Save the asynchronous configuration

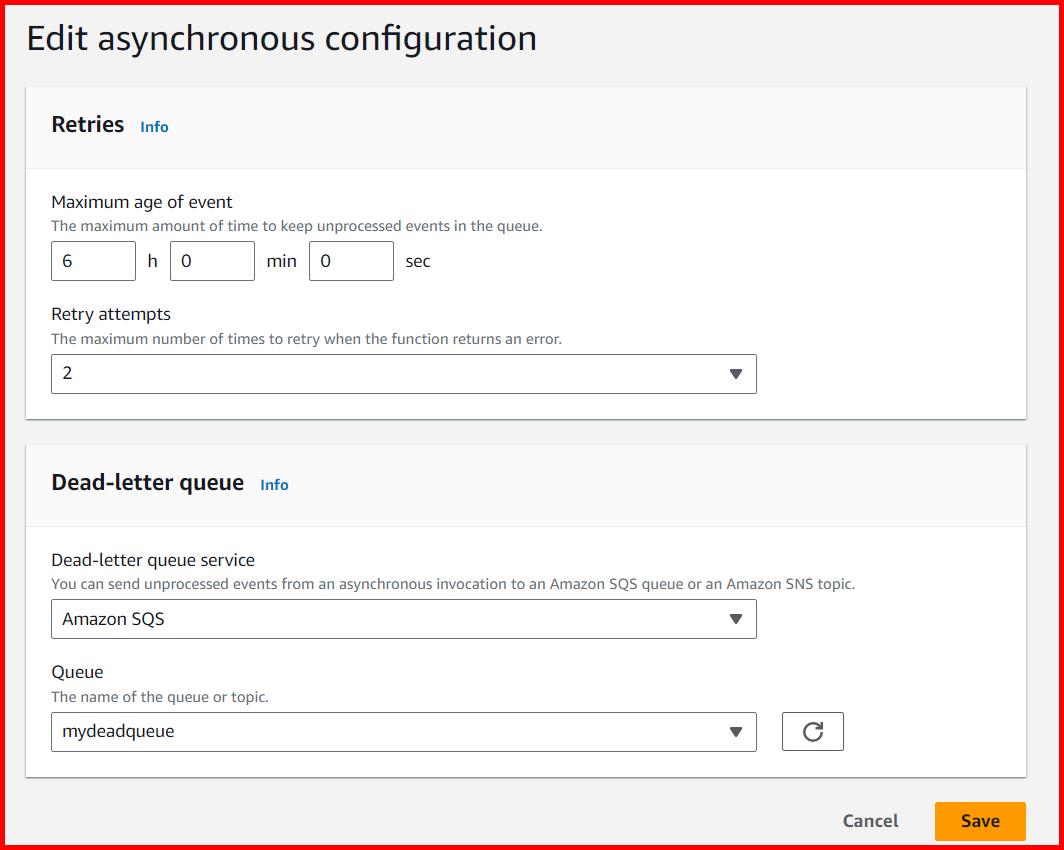[980, 821]
